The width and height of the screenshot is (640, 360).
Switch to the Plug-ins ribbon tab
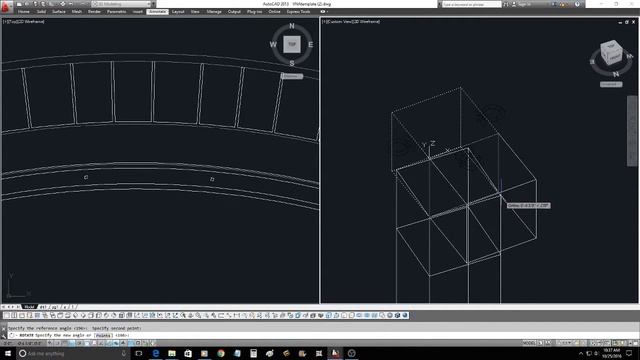(x=254, y=11)
